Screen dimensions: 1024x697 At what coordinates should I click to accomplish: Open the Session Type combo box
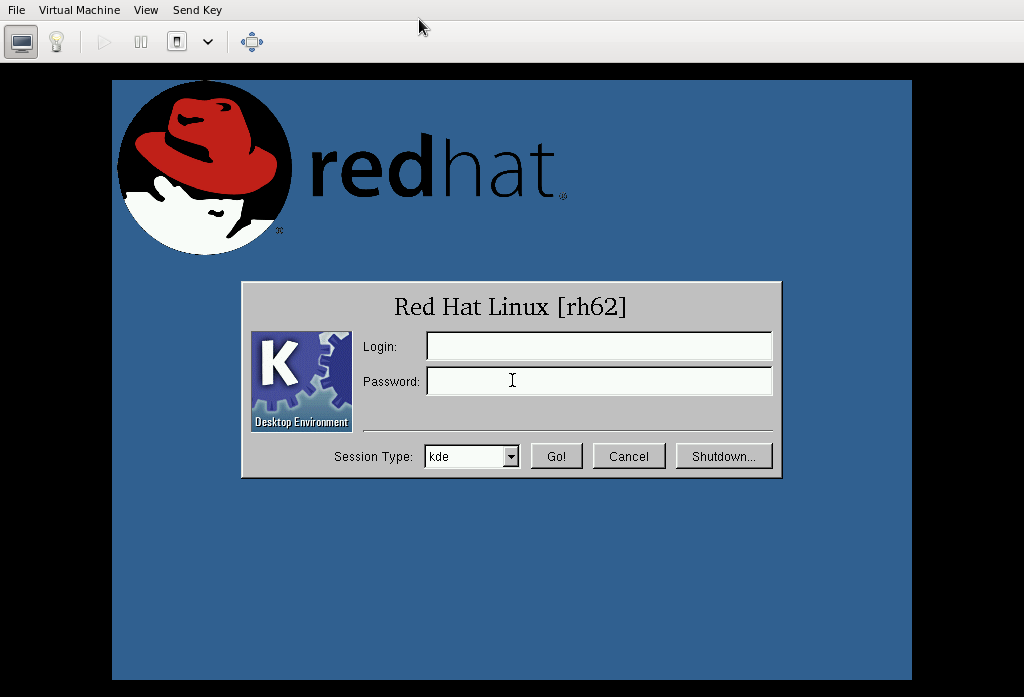[x=471, y=457]
